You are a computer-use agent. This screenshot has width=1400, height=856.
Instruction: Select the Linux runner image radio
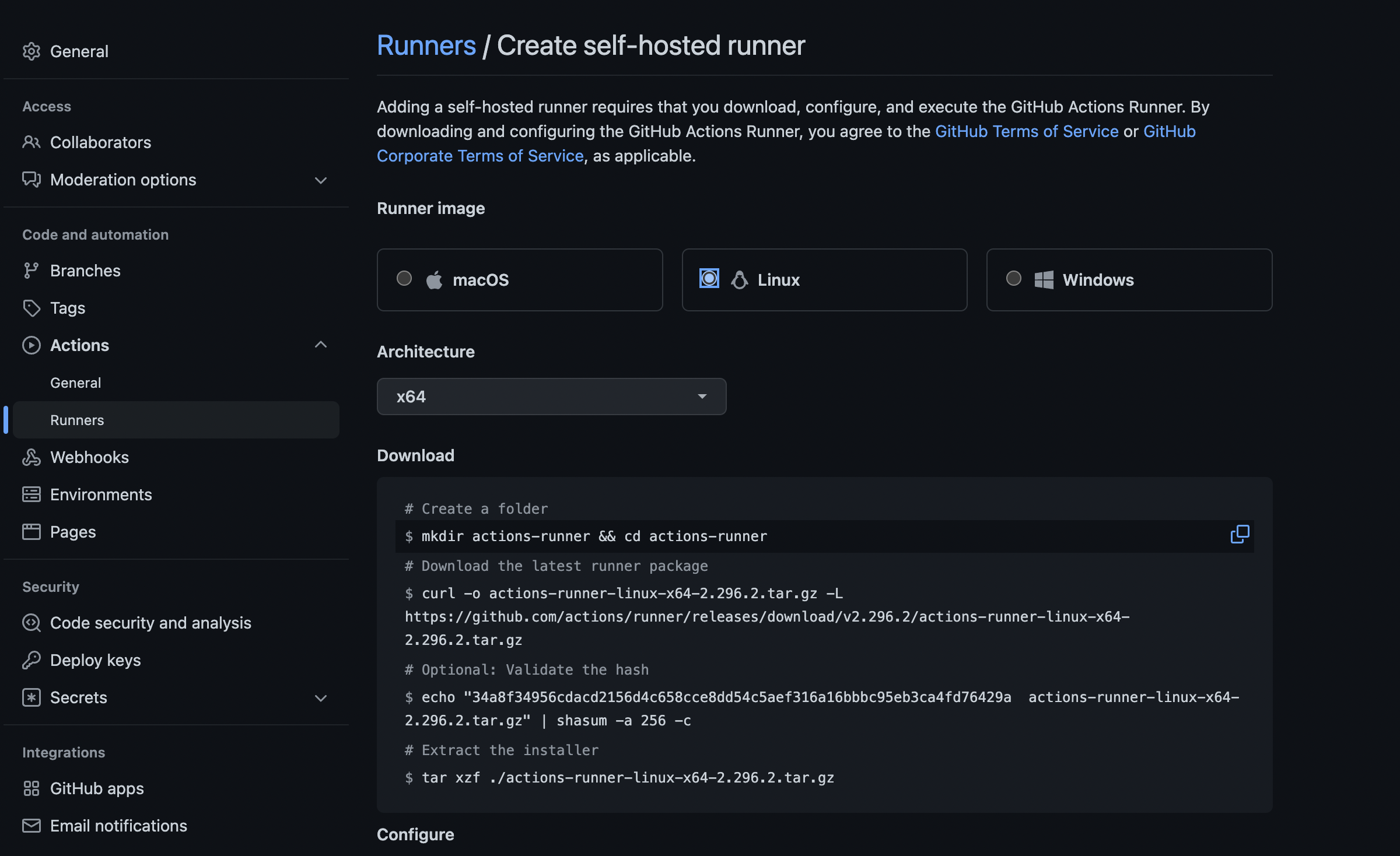pos(709,279)
